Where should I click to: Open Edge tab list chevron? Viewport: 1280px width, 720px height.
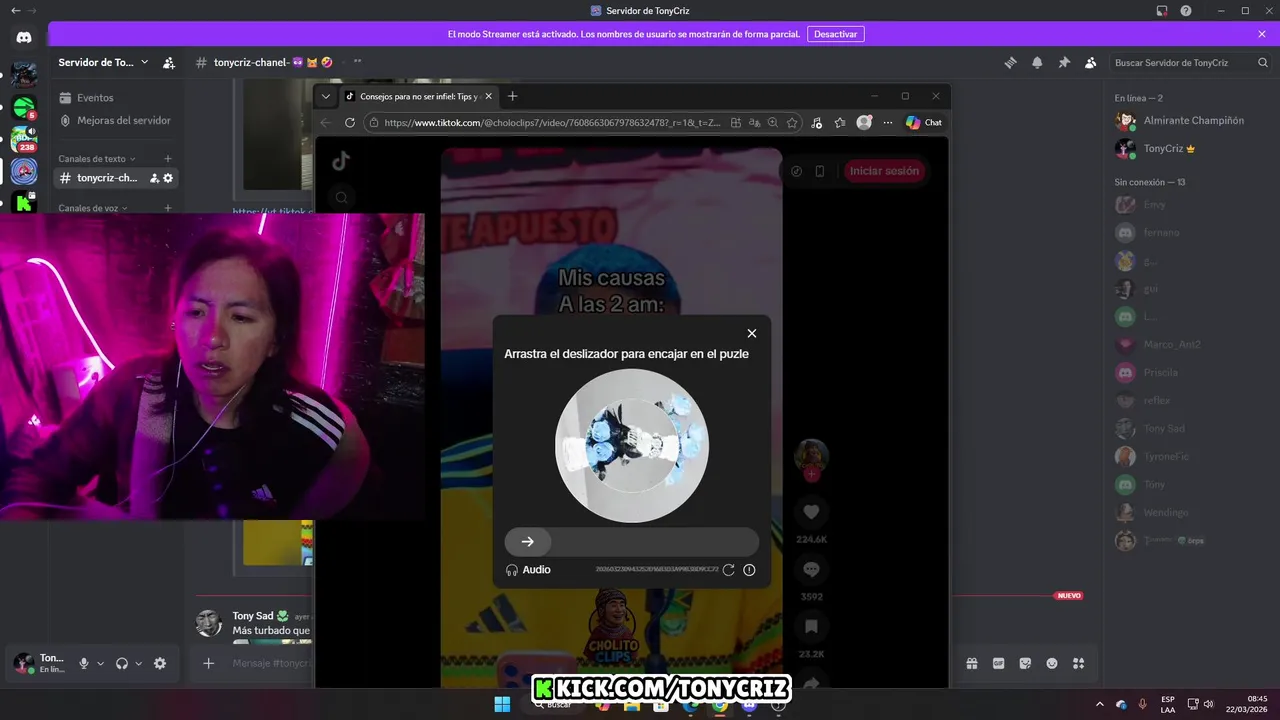click(x=325, y=96)
